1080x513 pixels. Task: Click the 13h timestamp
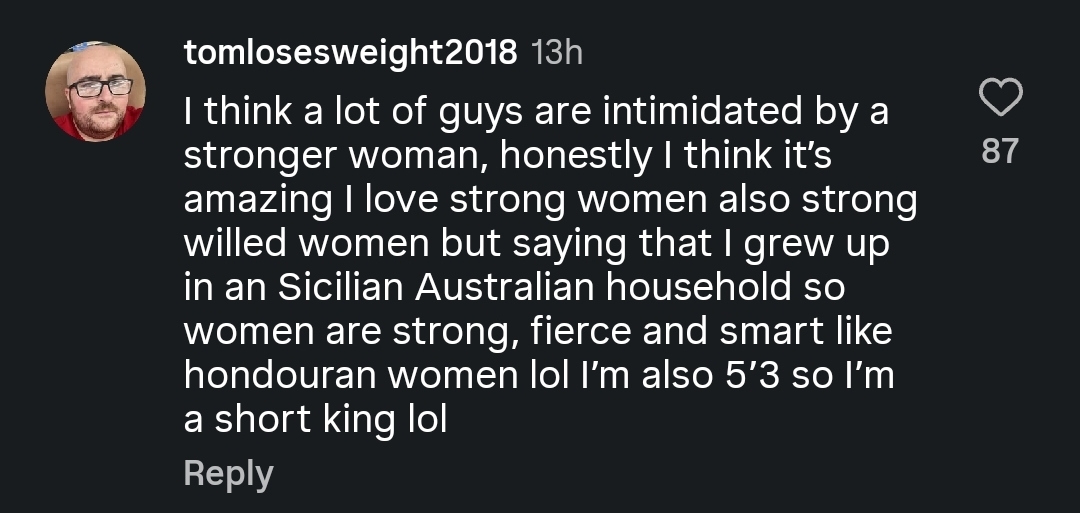coord(557,52)
